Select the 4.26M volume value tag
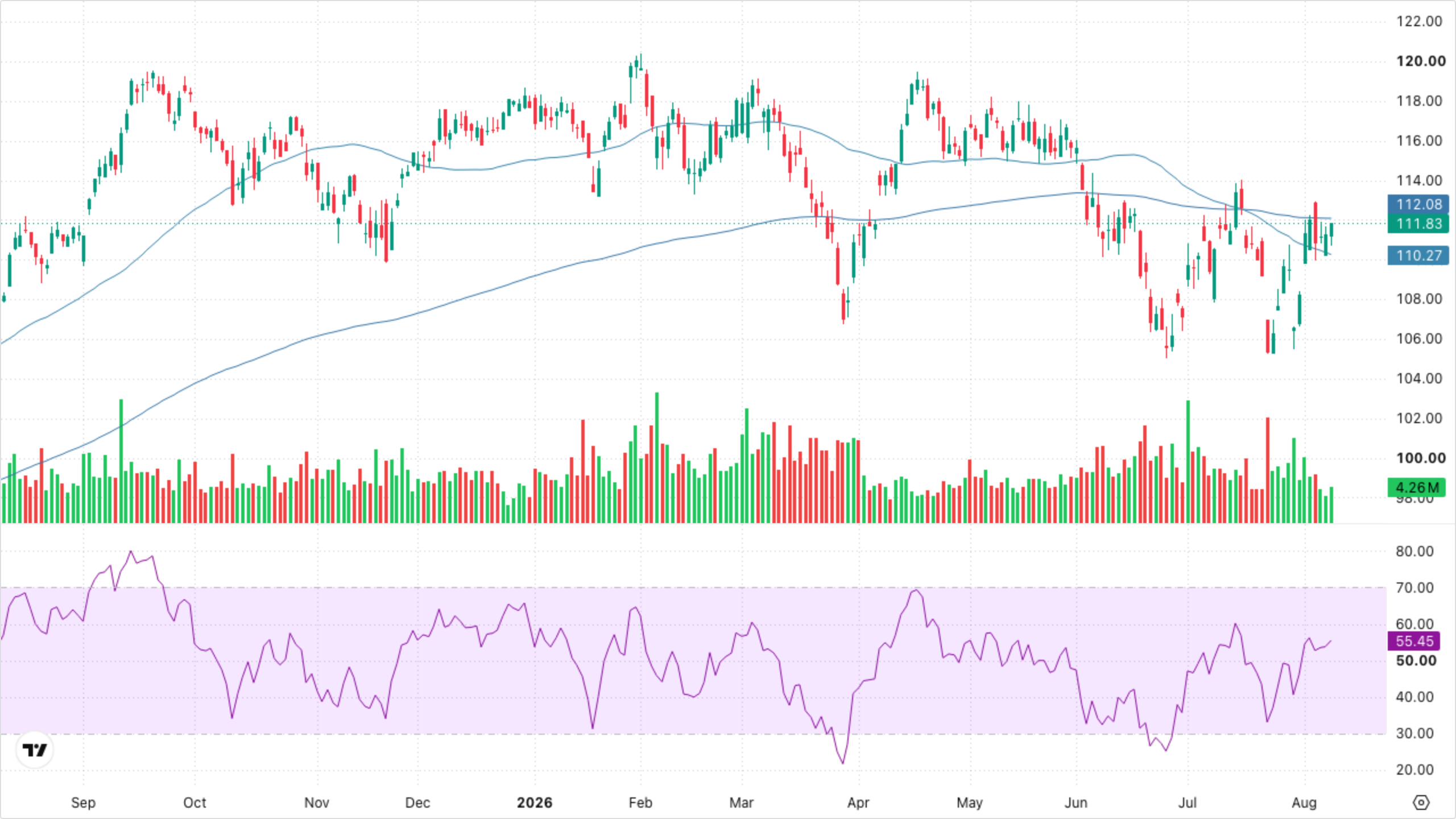 (1416, 487)
